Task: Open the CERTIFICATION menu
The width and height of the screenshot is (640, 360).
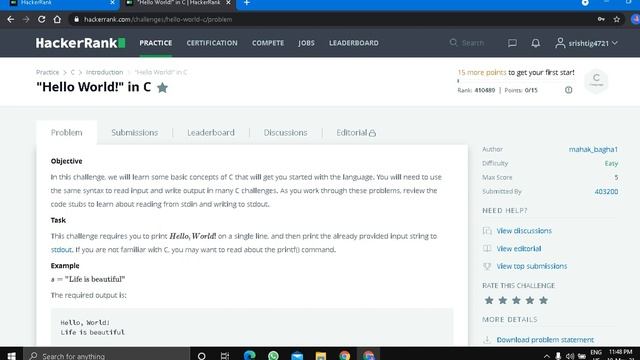Action: pos(212,43)
